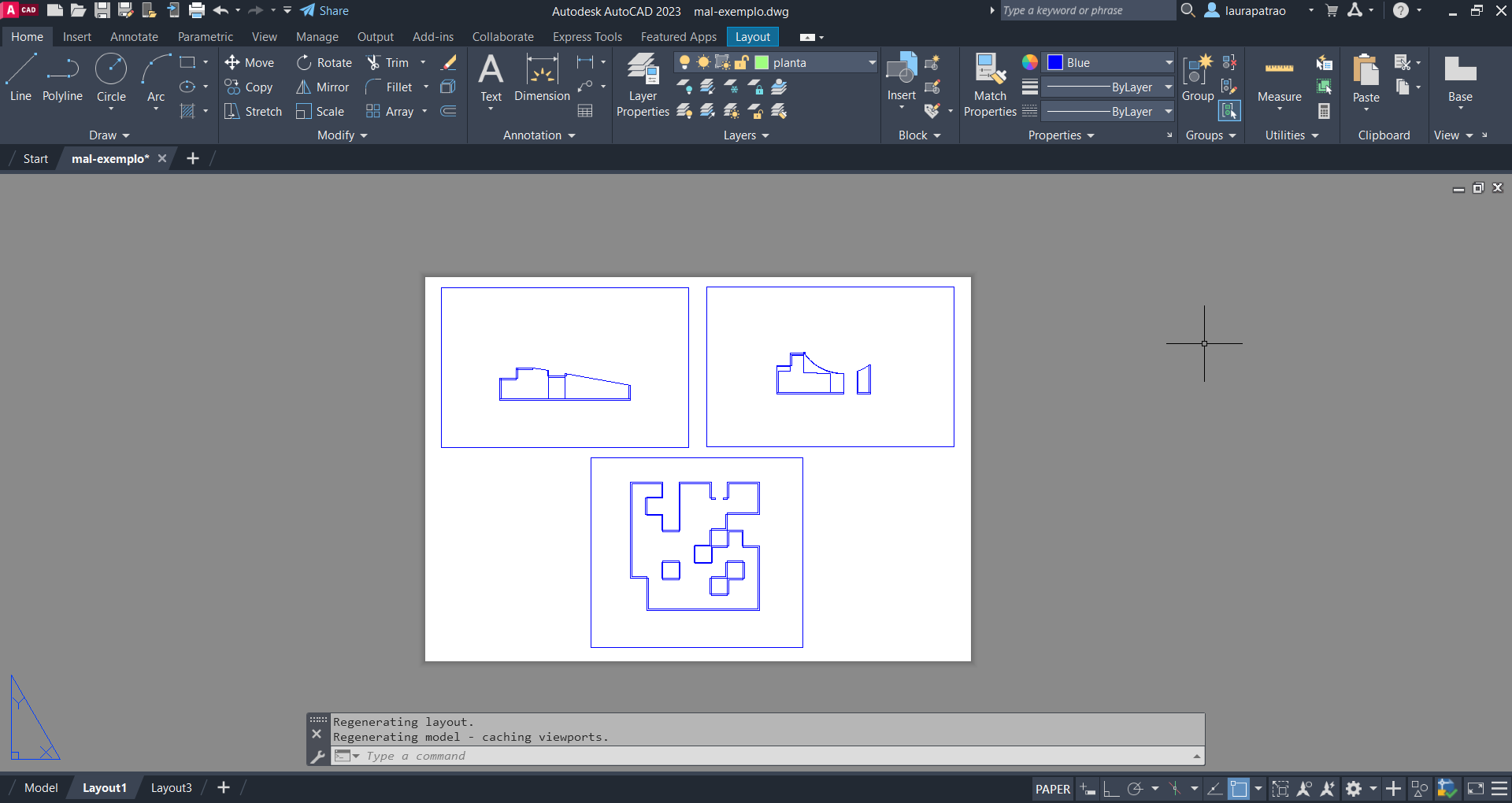
Task: Open the second ByLayer linetype dropdown
Action: click(x=1109, y=112)
